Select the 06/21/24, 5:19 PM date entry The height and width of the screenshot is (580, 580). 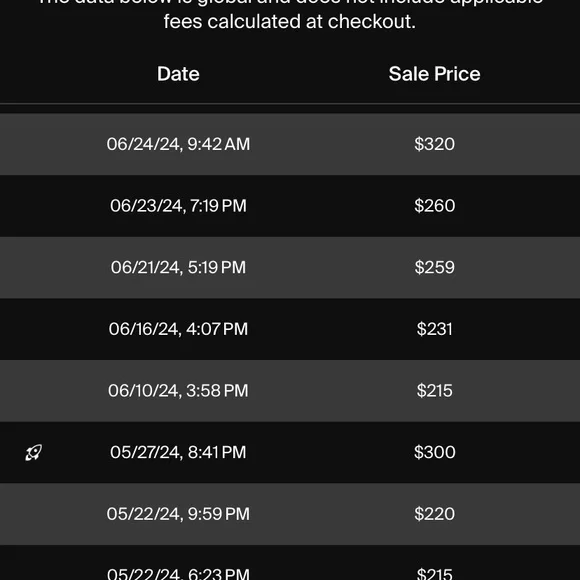tap(178, 267)
